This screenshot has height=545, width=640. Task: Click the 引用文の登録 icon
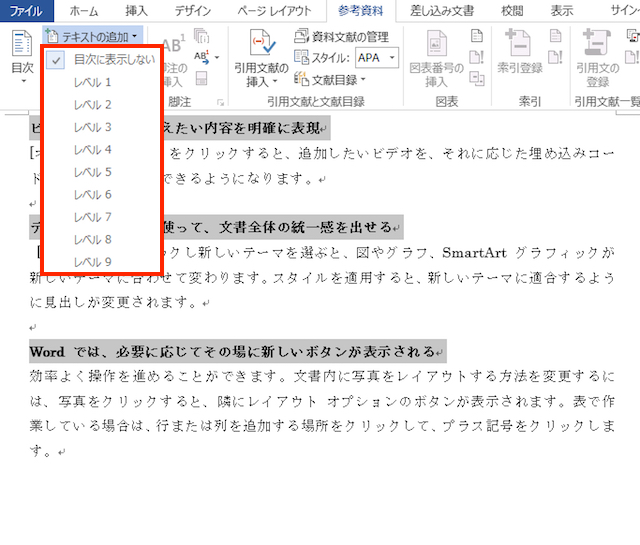tap(597, 43)
